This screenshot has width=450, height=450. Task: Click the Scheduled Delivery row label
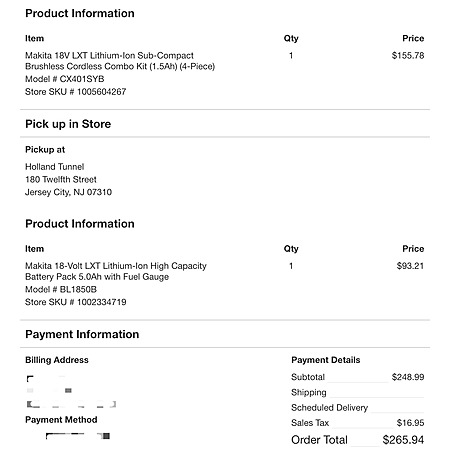tap(329, 407)
